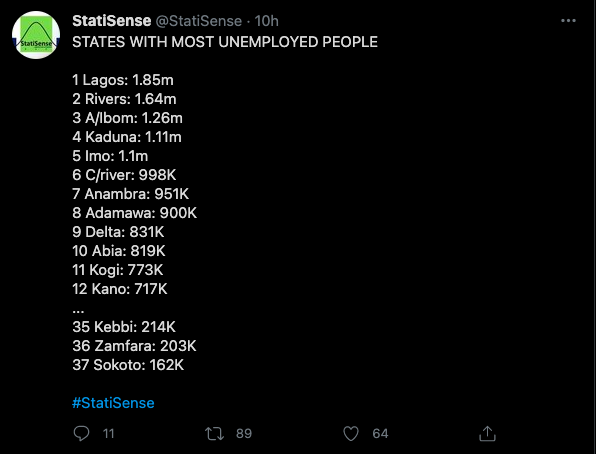Click the Kaduna: 1.11m line

click(127, 137)
